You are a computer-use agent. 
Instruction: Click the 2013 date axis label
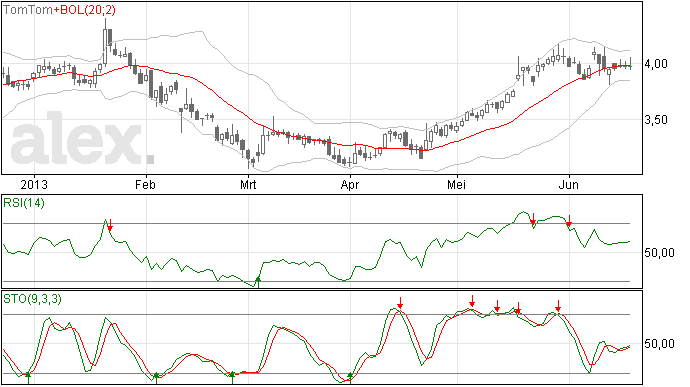(x=34, y=184)
